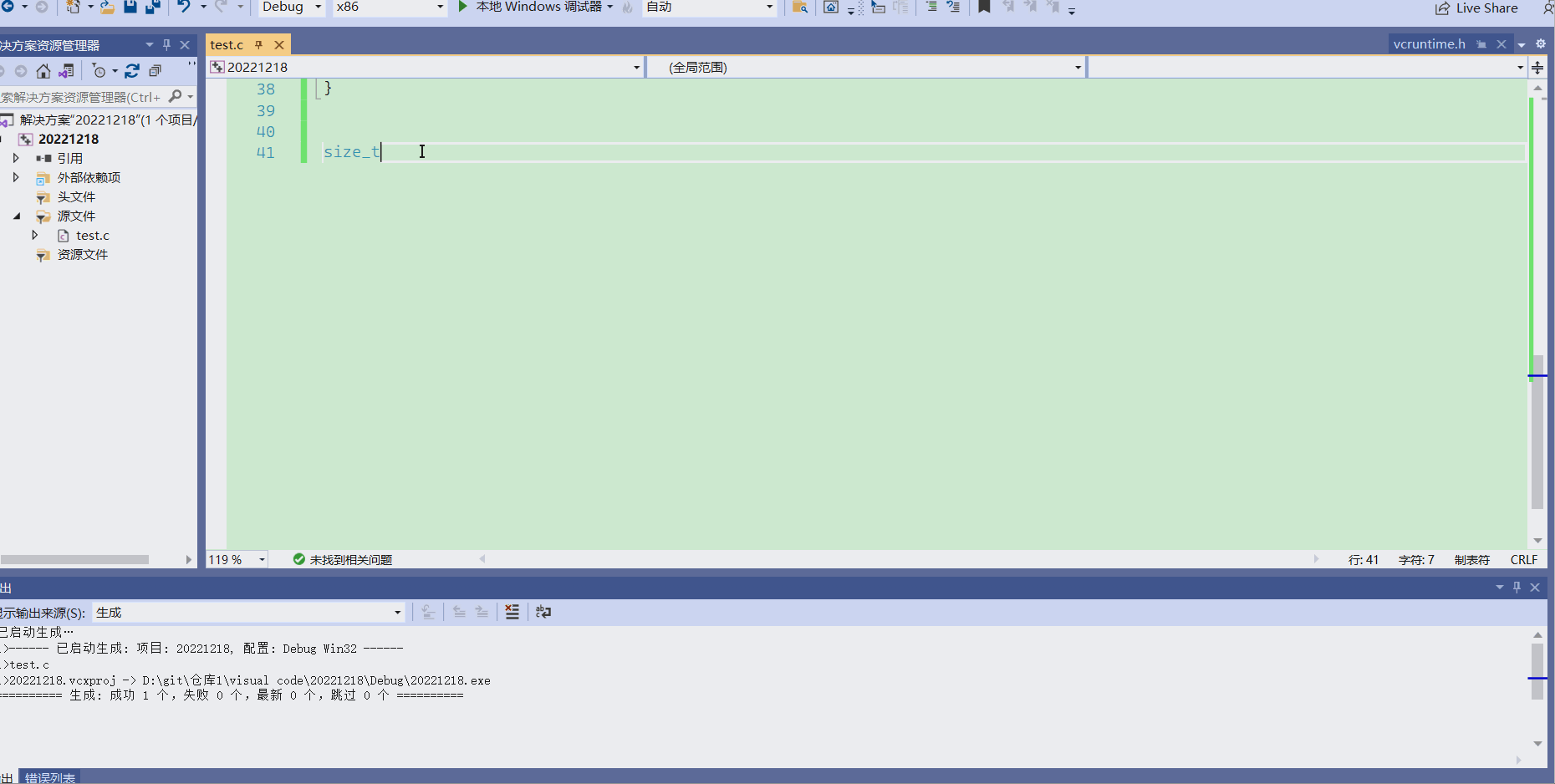Screen dimensions: 1555x784
Task: Open the debug target dropdown arrow beside 本地 Windows 调试器
Action: [609, 7]
